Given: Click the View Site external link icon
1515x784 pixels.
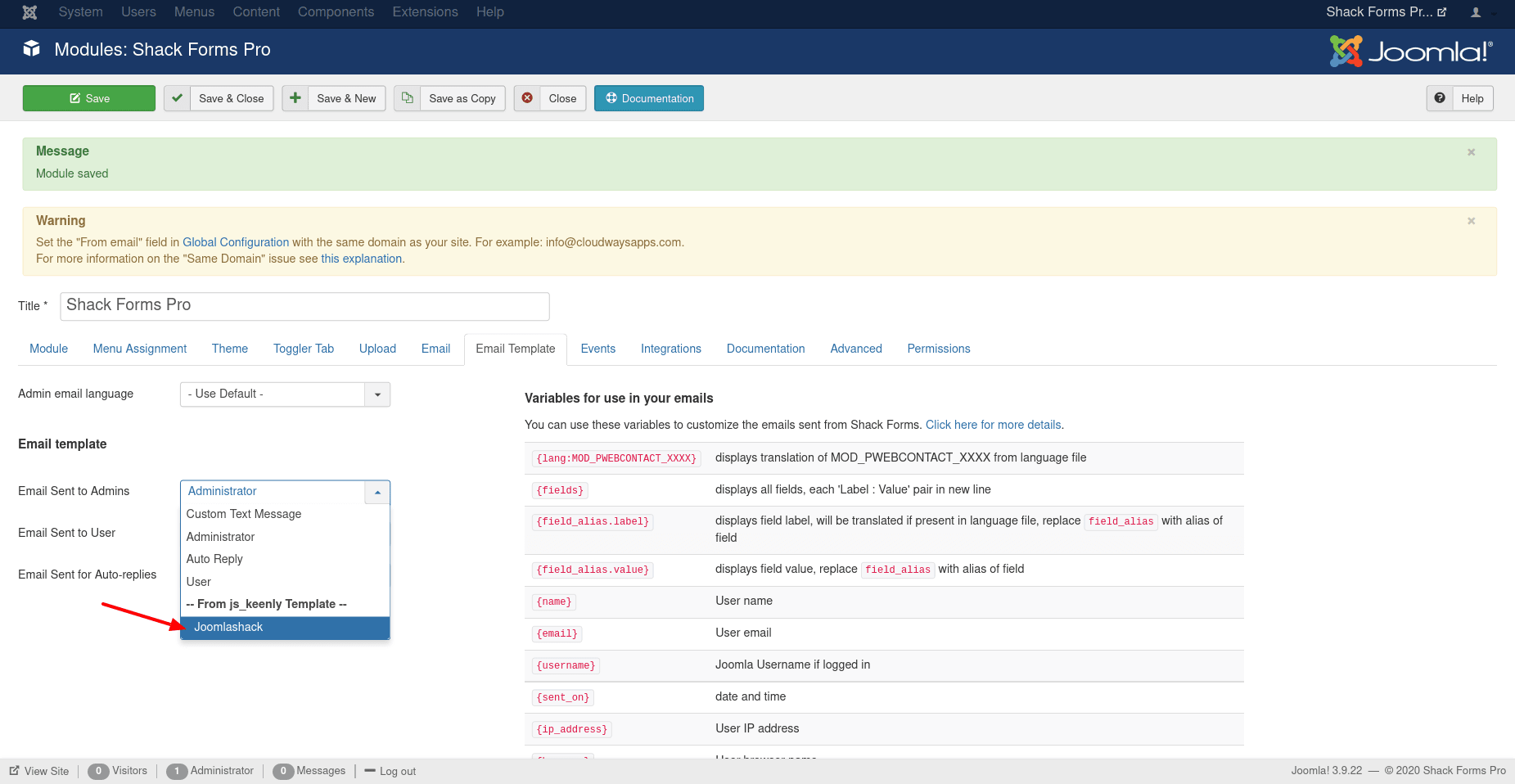Looking at the screenshot, I should coord(14,771).
